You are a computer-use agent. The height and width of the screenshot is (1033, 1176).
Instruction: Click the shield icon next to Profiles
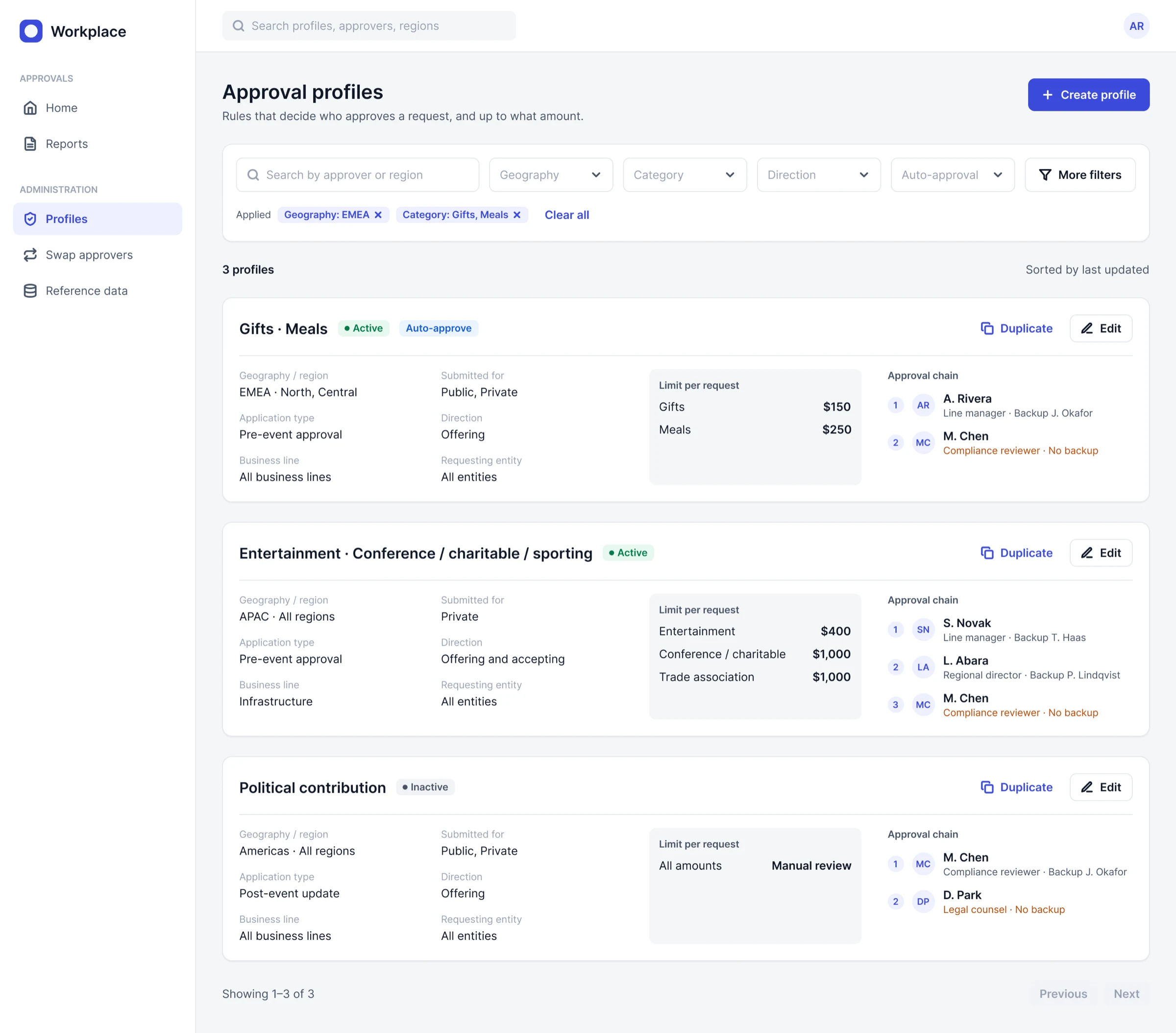click(x=30, y=219)
